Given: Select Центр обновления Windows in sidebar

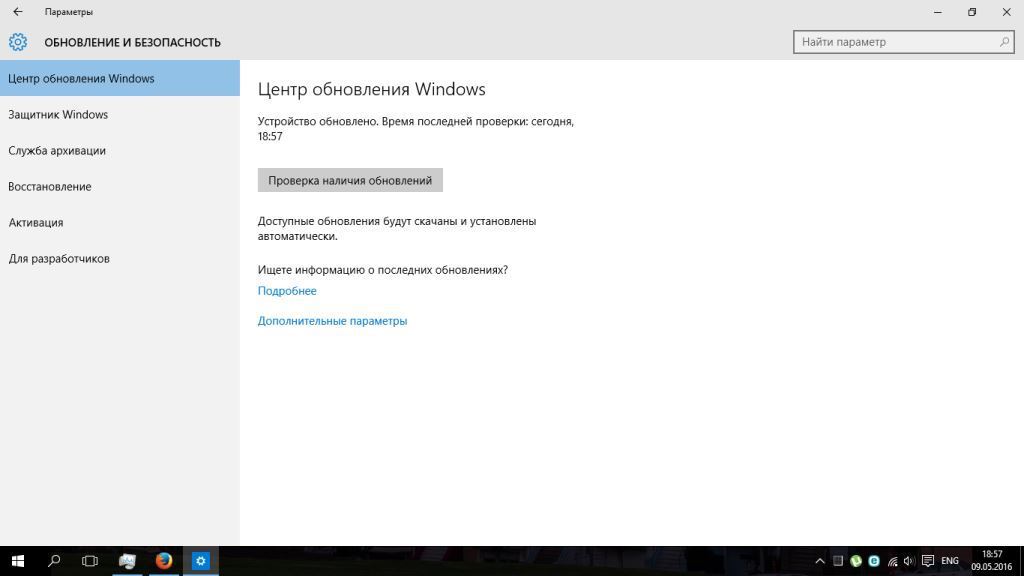Looking at the screenshot, I should 120,78.
